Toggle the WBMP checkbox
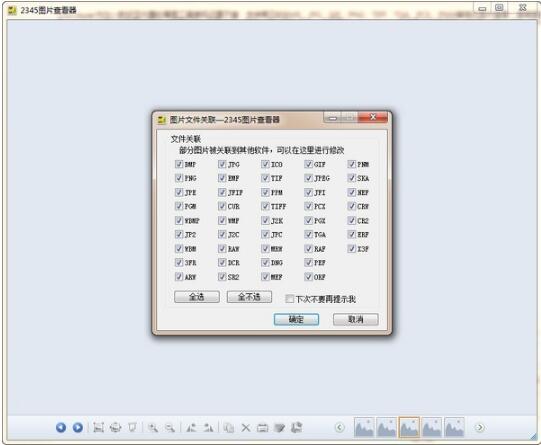 tap(179, 220)
